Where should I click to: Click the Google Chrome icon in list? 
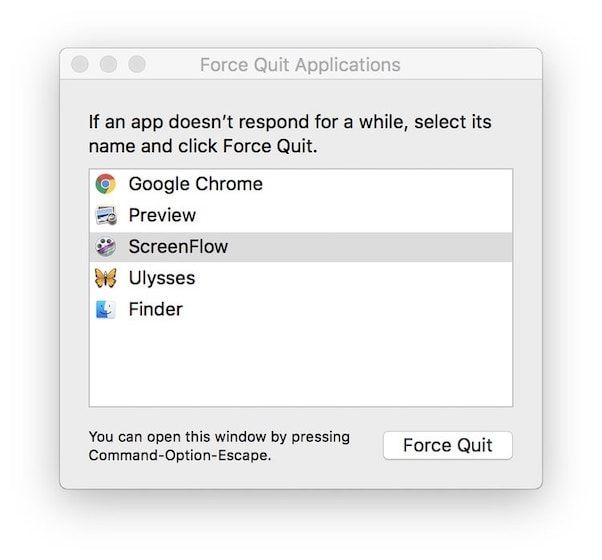(105, 184)
